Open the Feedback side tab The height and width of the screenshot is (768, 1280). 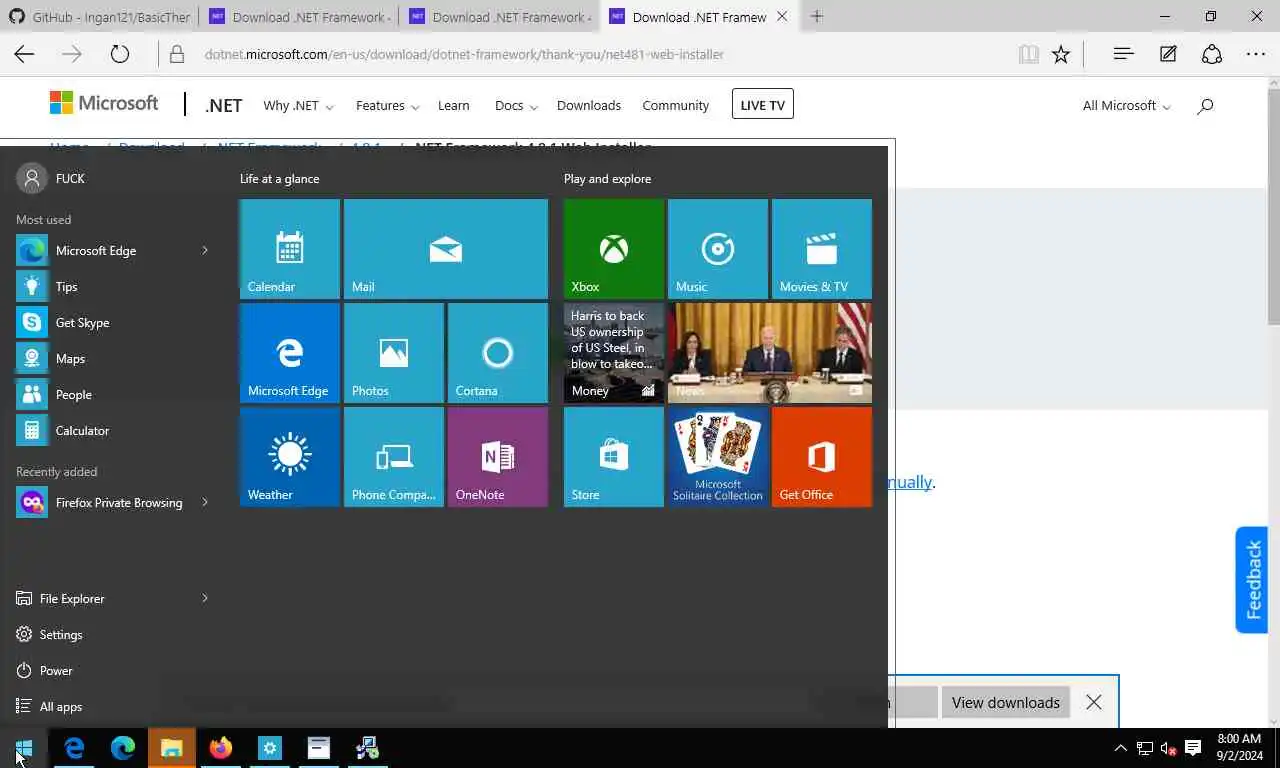[x=1252, y=580]
